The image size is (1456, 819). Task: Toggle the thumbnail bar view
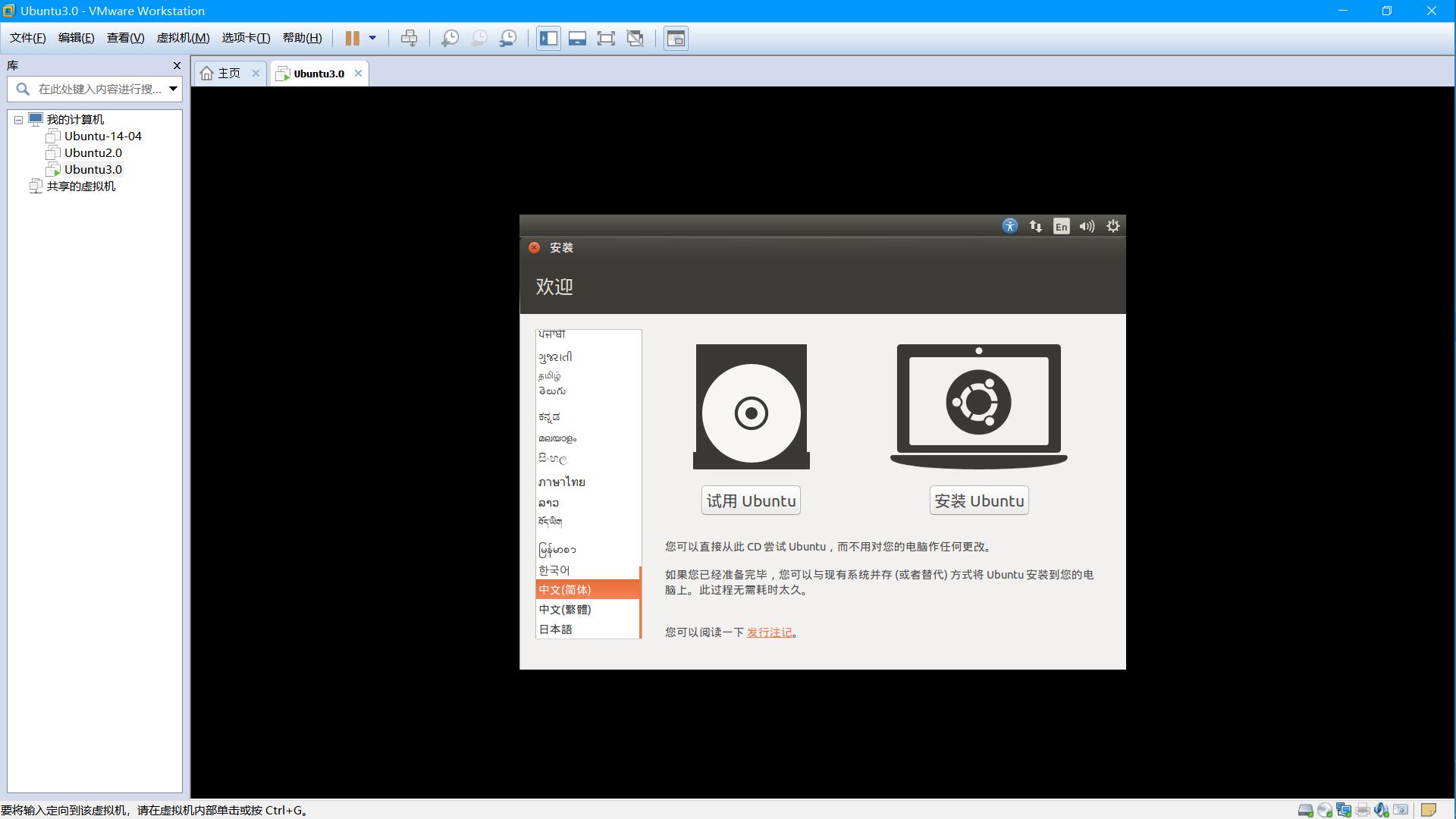(x=577, y=38)
